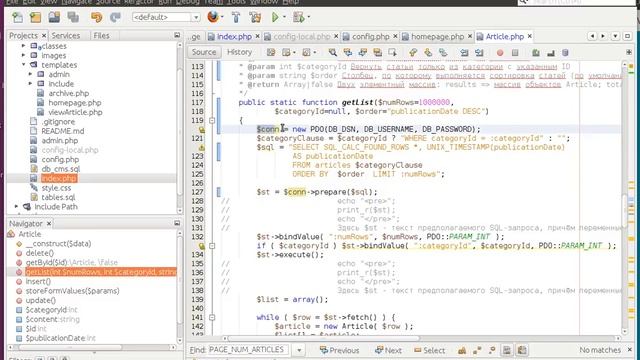Click the Last Edit icon beside History
This screenshot has height=360, width=640.
[x=271, y=52]
